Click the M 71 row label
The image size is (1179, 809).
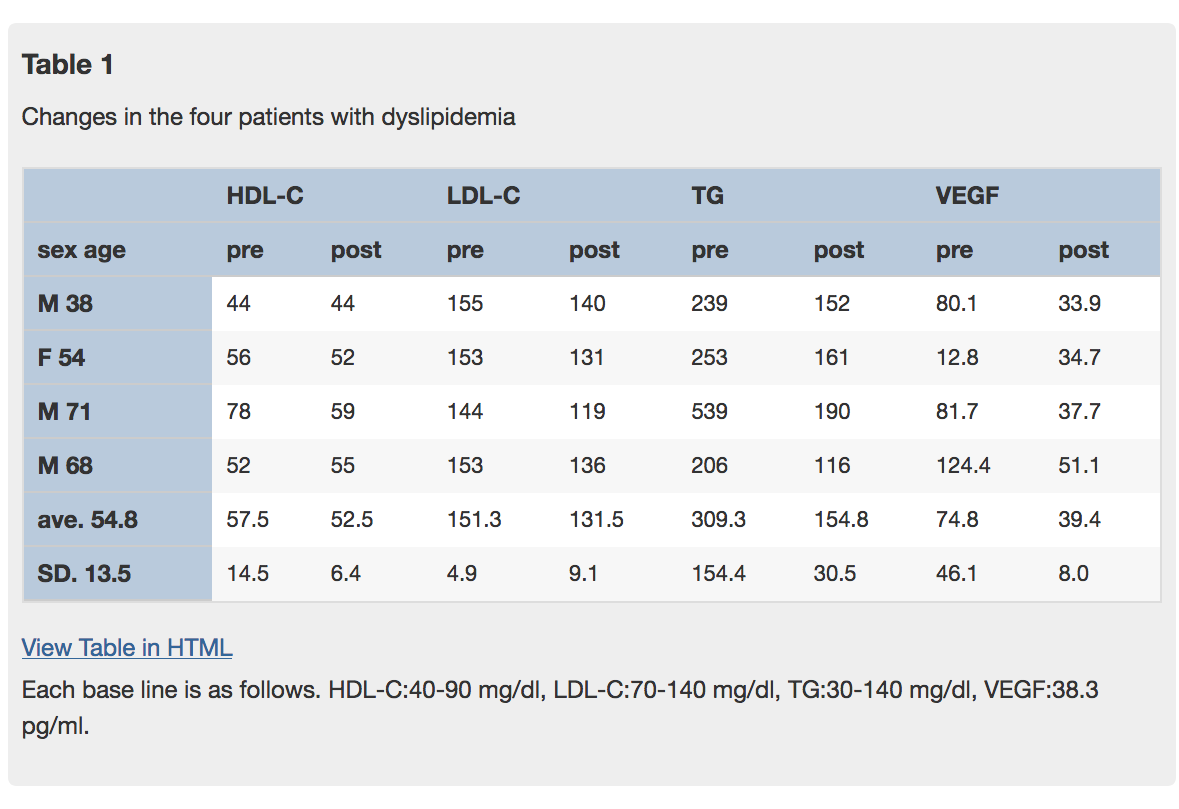pos(65,412)
